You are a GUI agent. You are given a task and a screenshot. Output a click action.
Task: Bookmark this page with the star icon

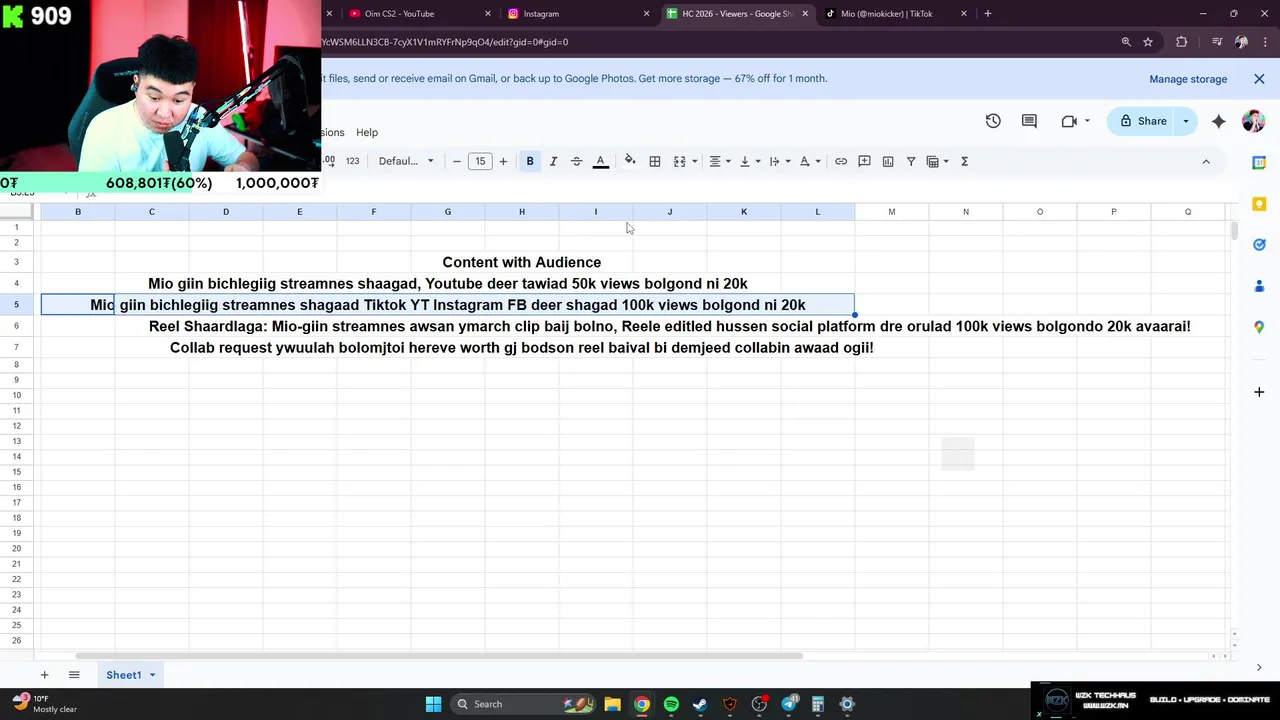(x=1148, y=42)
